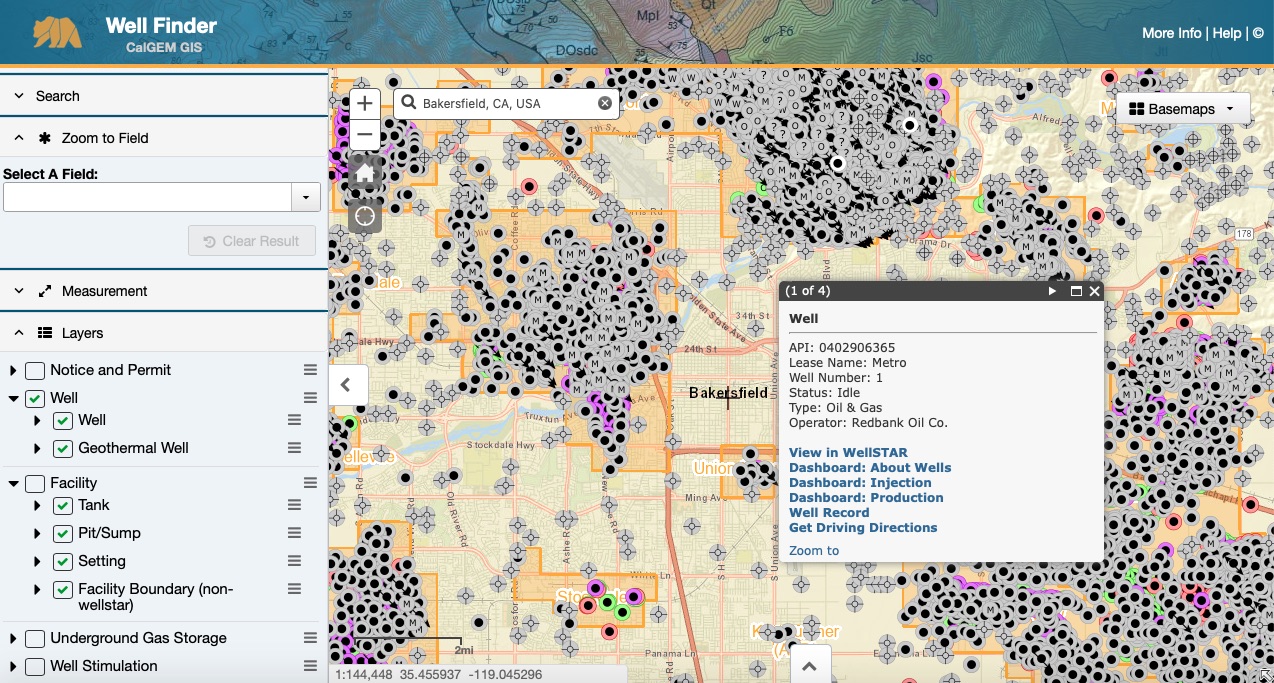This screenshot has height=683, width=1274.
Task: Open options menu for Pit/Sump layer
Action: [294, 533]
